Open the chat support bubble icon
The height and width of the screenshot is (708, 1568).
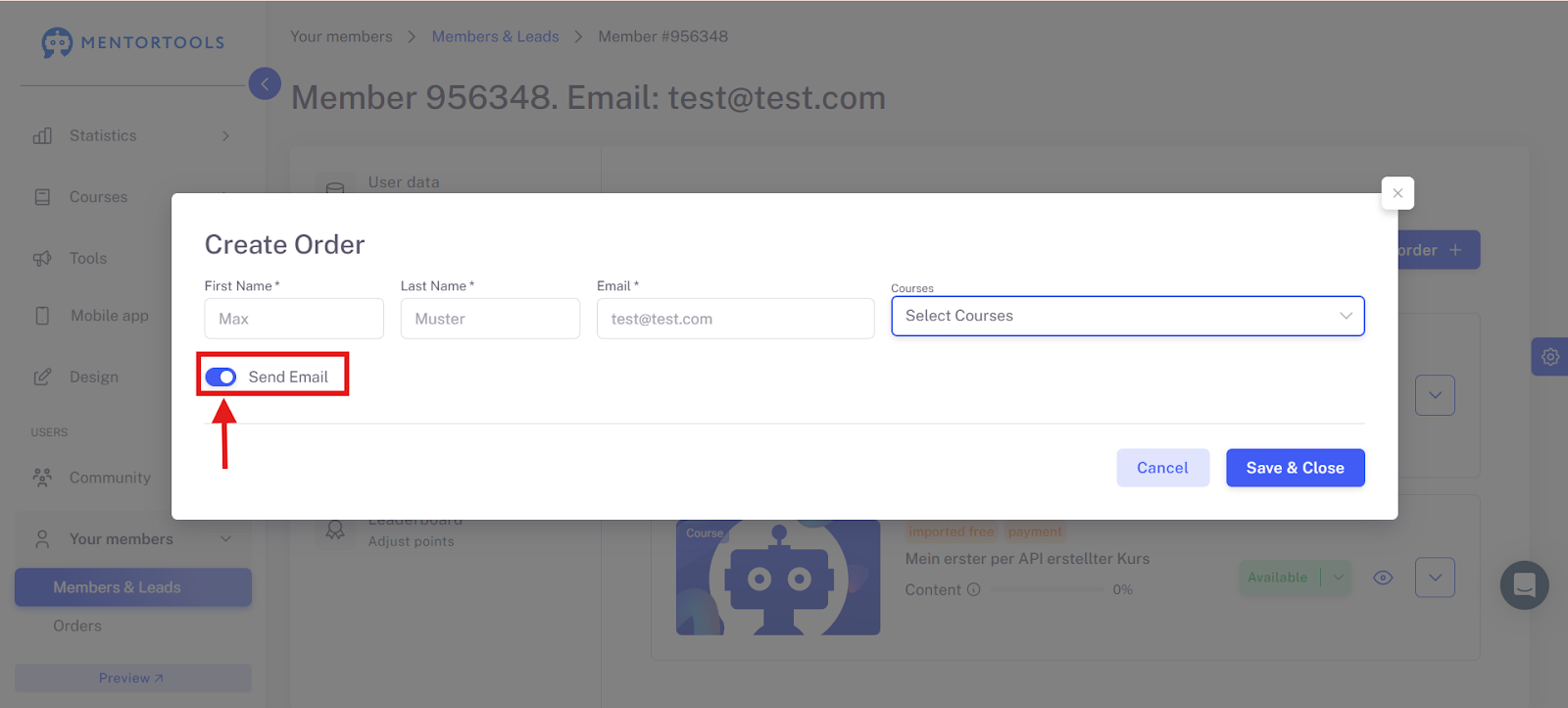click(1524, 585)
